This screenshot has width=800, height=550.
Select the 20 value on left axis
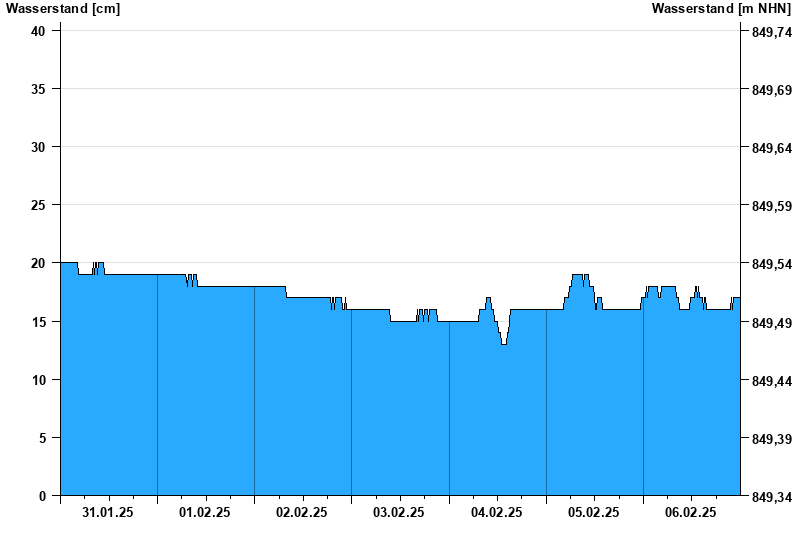click(38, 264)
